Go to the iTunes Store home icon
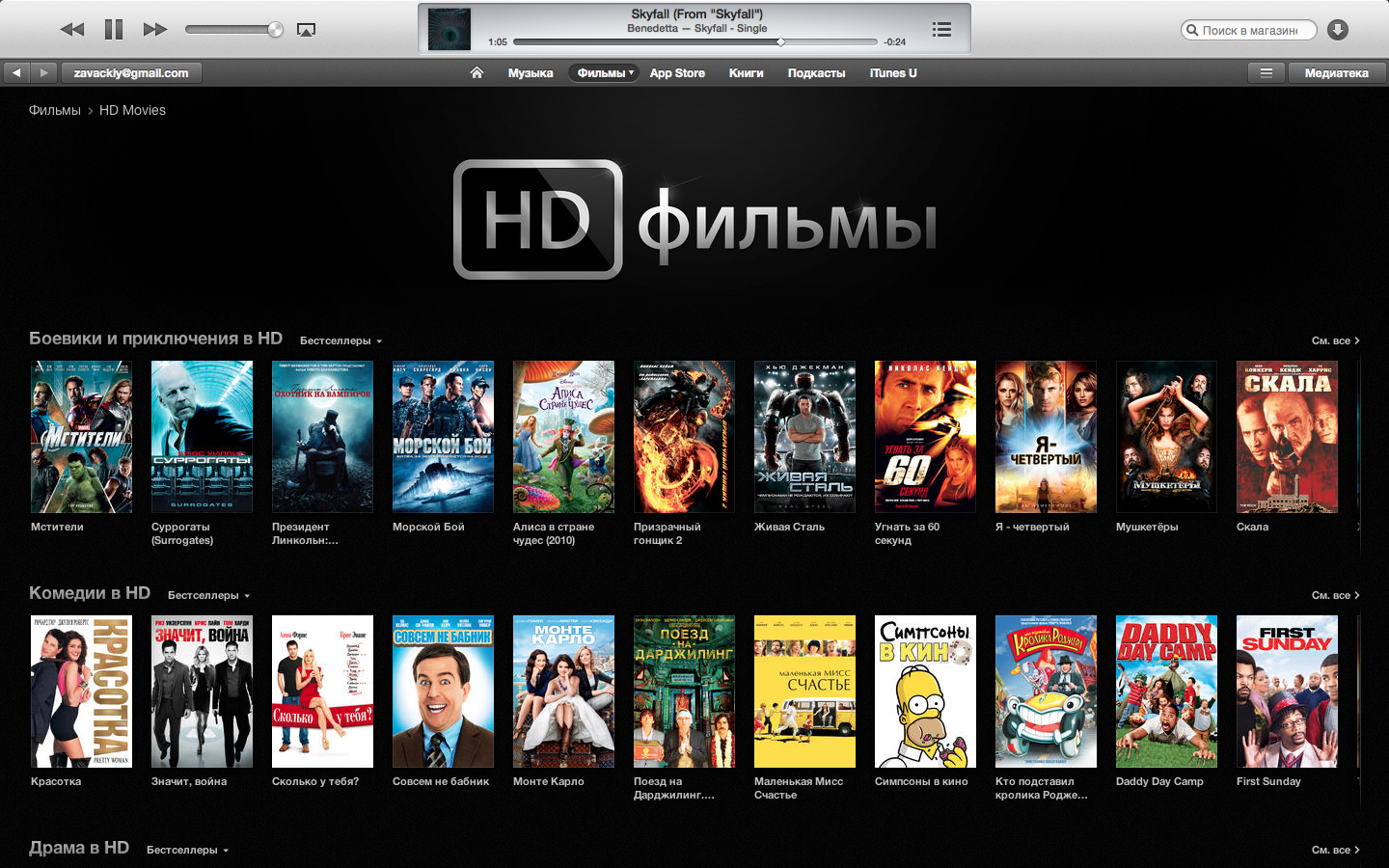Screen dimensions: 1389x868 (x=477, y=72)
